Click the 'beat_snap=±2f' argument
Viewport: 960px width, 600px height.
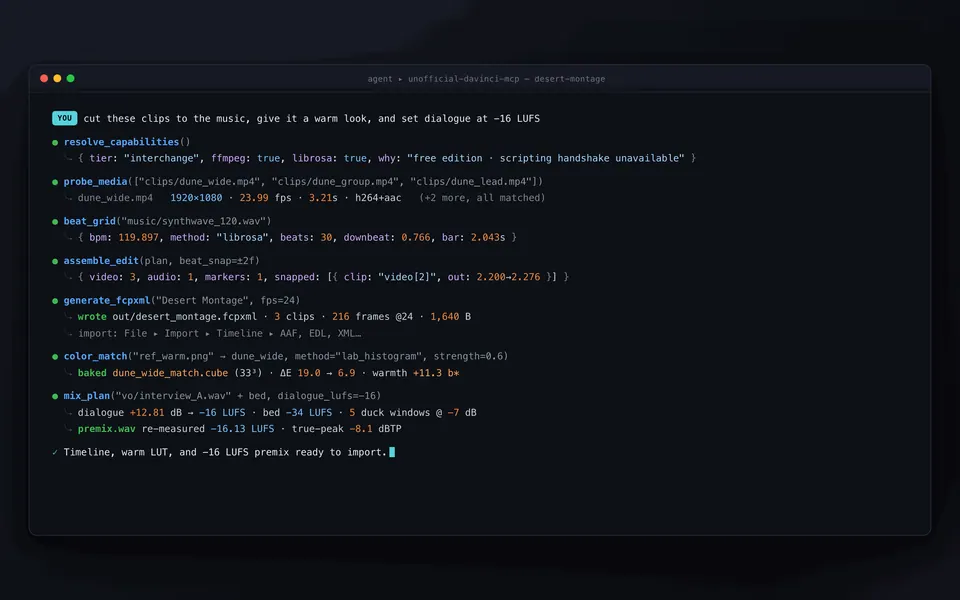tap(217, 261)
